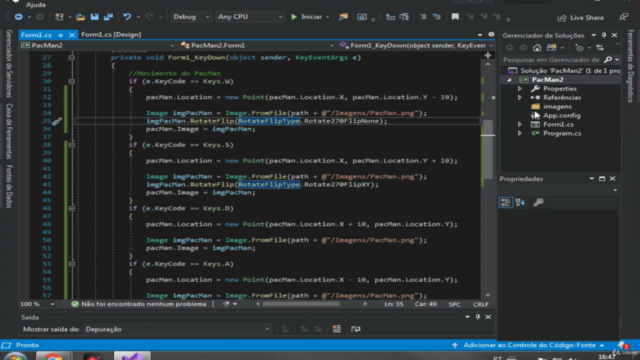
Task: Open the Caixa de Ferramentas side tab
Action: pyautogui.click(x=9, y=131)
